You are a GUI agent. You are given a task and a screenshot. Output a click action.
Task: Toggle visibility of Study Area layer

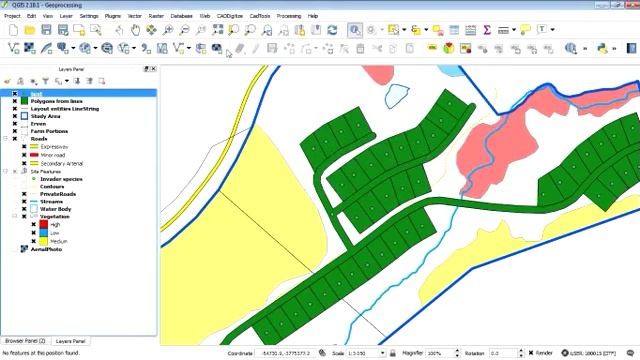coord(15,116)
